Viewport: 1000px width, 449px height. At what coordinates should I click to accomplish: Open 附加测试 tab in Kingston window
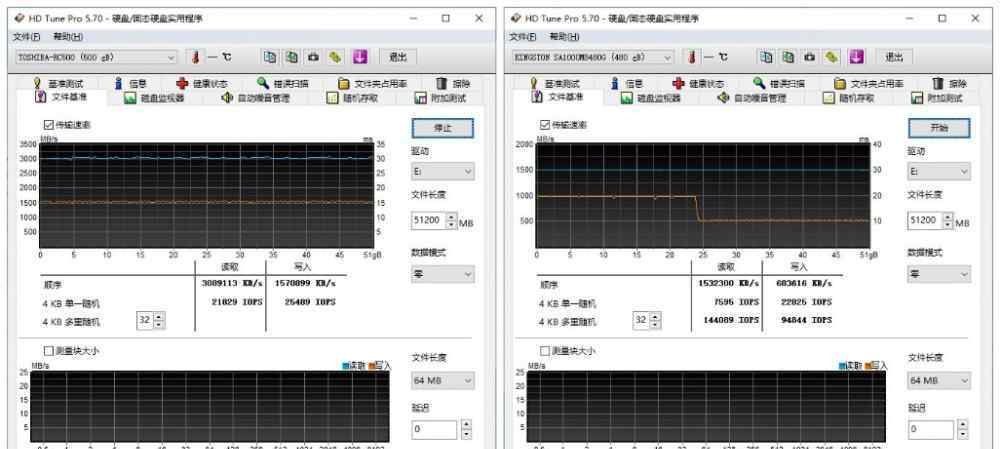936,98
